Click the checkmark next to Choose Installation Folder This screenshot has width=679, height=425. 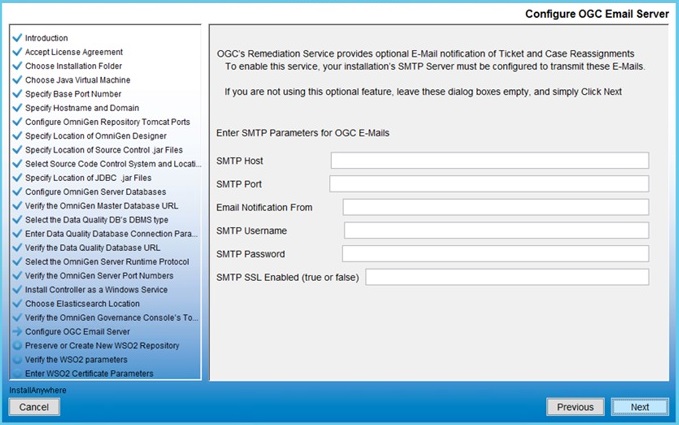click(17, 66)
